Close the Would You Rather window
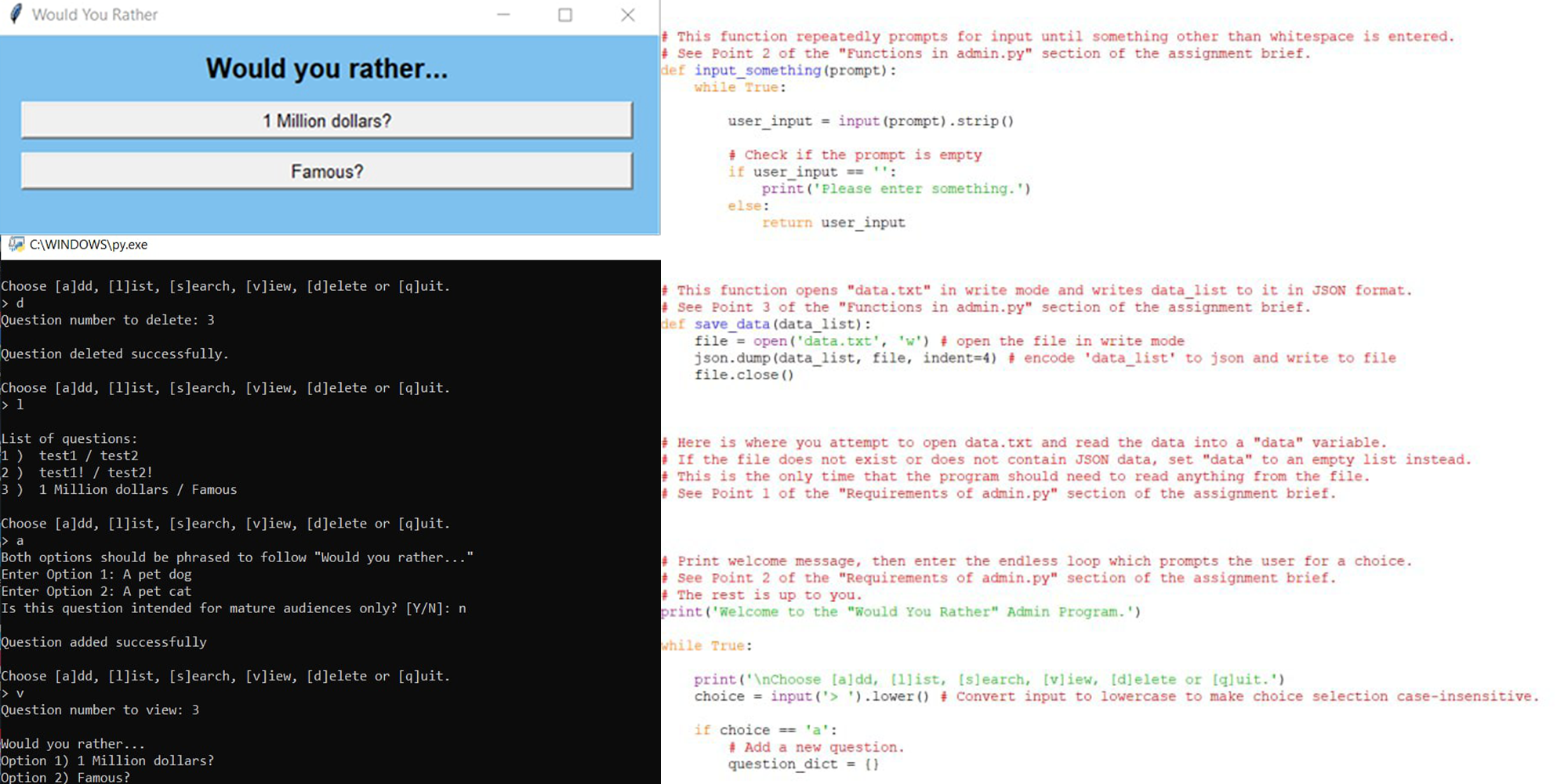The image size is (1568, 784). (628, 15)
